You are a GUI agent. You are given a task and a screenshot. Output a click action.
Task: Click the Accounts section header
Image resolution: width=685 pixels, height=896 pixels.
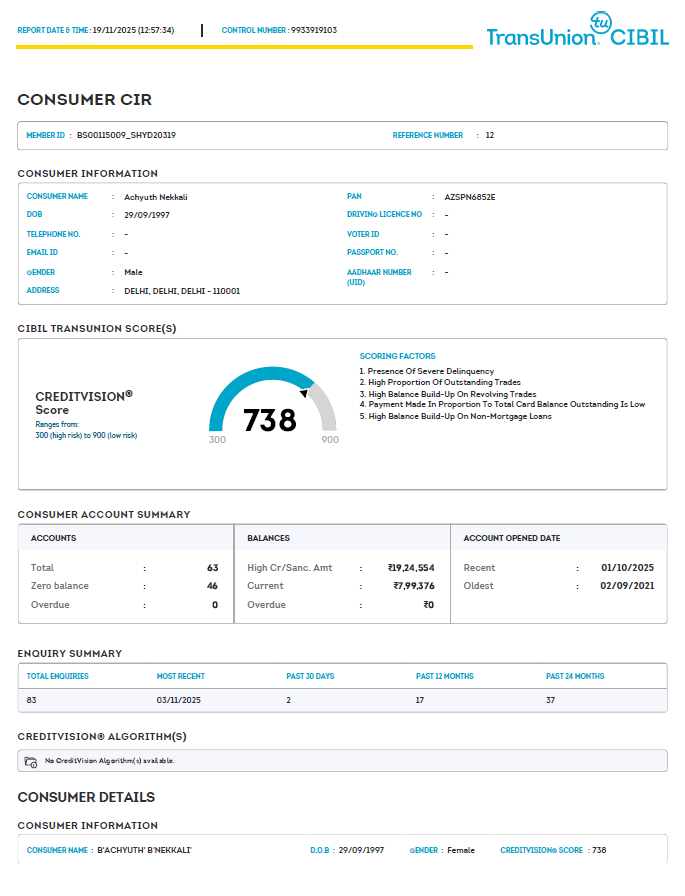(x=53, y=538)
